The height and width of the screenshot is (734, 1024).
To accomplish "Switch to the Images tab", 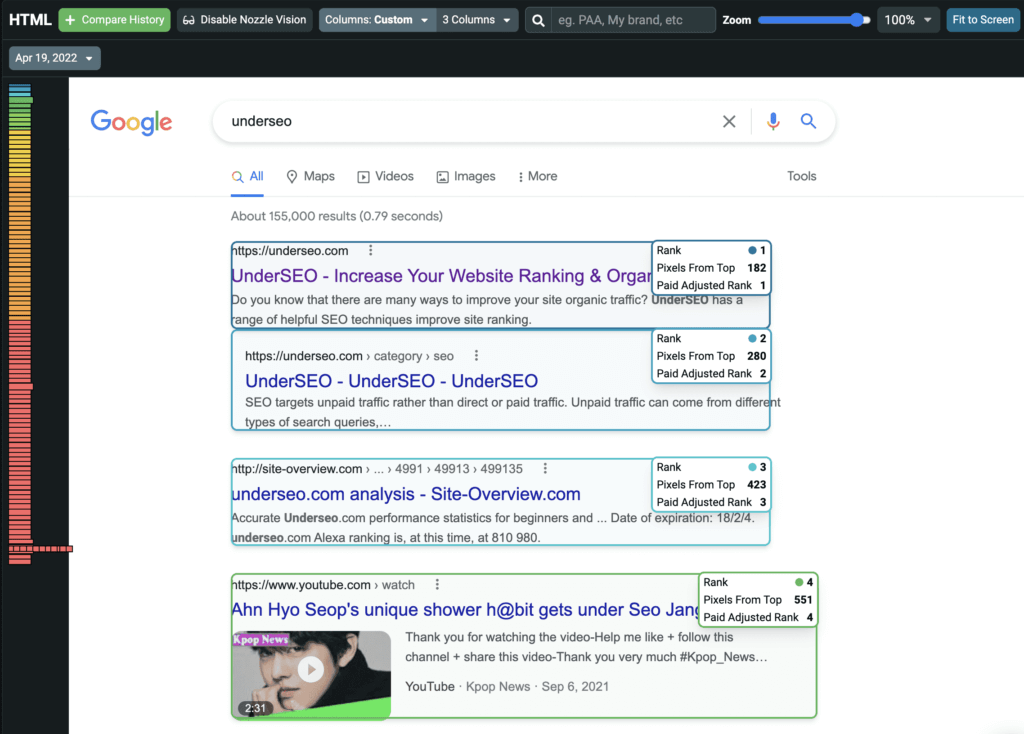I will pyautogui.click(x=466, y=176).
